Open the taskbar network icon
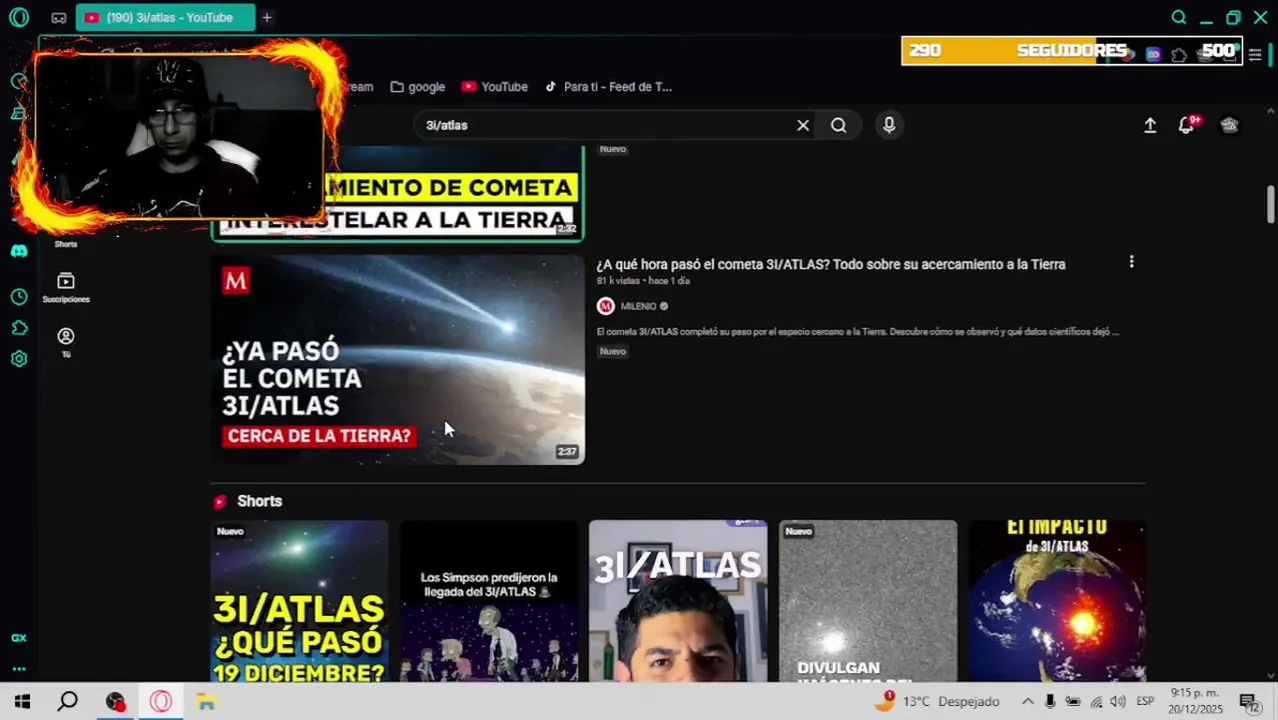The height and width of the screenshot is (720, 1278). 1096,702
